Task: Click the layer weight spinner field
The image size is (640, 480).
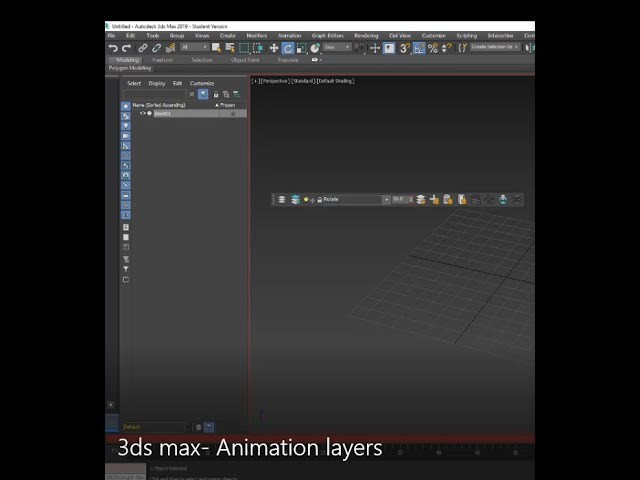Action: 400,200
